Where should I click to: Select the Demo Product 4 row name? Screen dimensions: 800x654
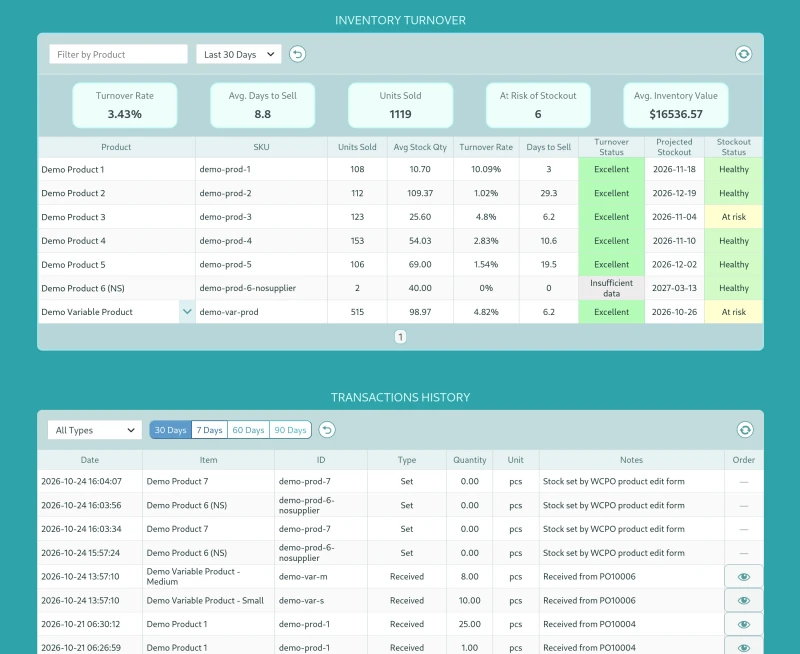pos(73,241)
